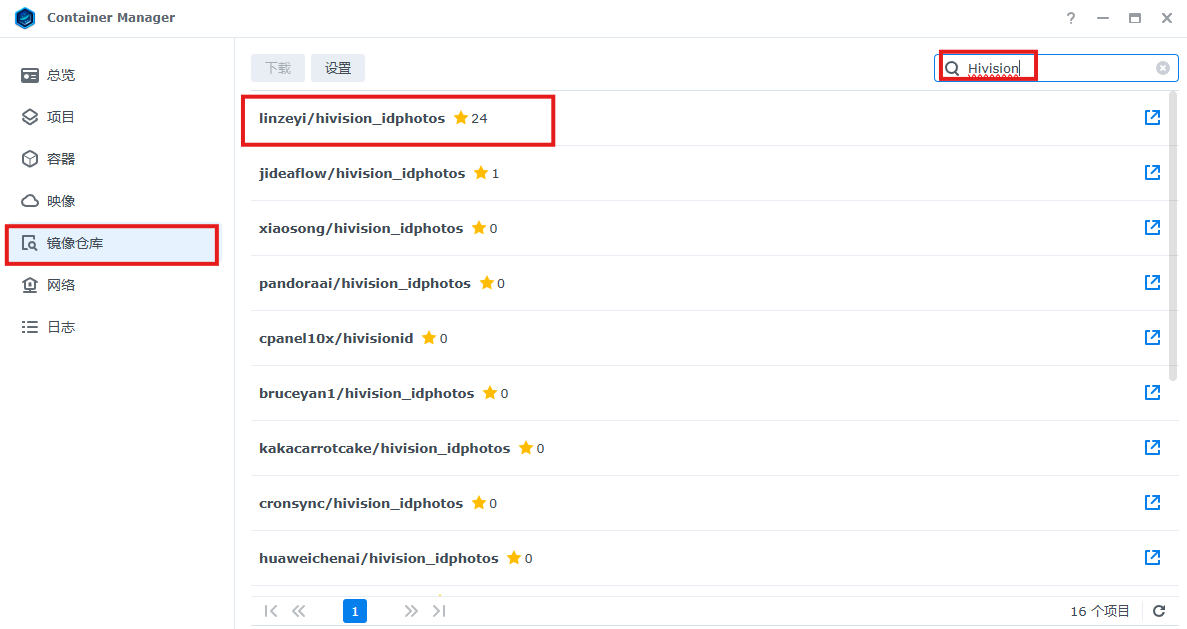Click the 设置 settings button
Screen dimensions: 1187x629
(x=338, y=68)
